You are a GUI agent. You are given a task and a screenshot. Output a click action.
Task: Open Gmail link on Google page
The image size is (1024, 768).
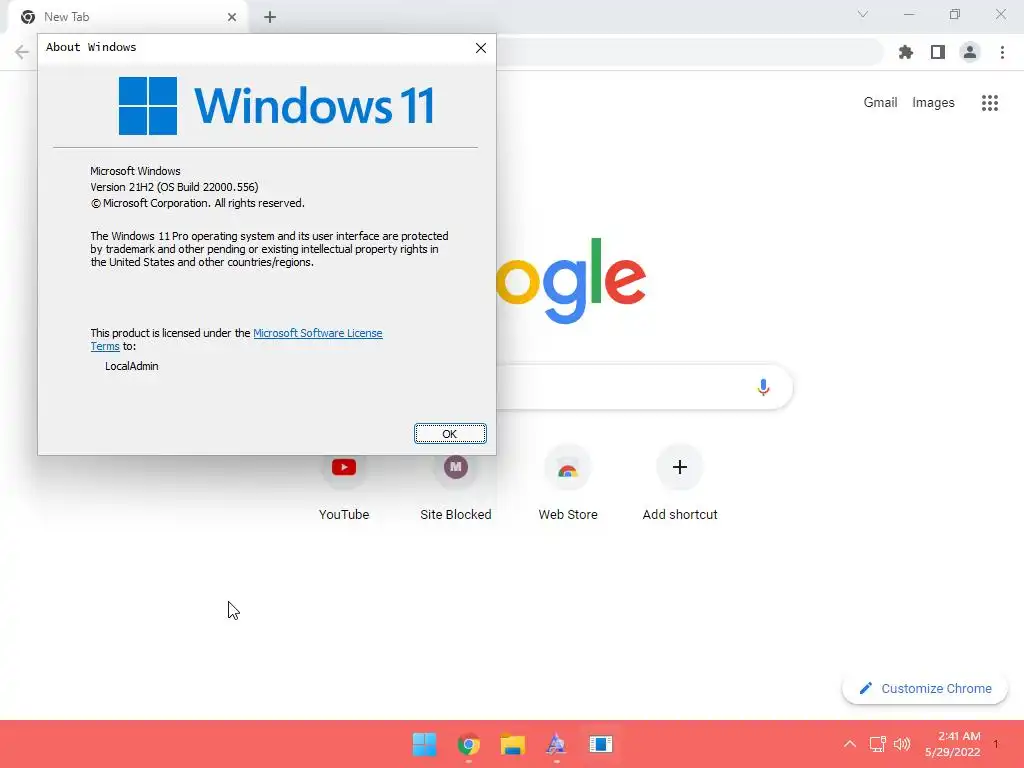coord(880,103)
